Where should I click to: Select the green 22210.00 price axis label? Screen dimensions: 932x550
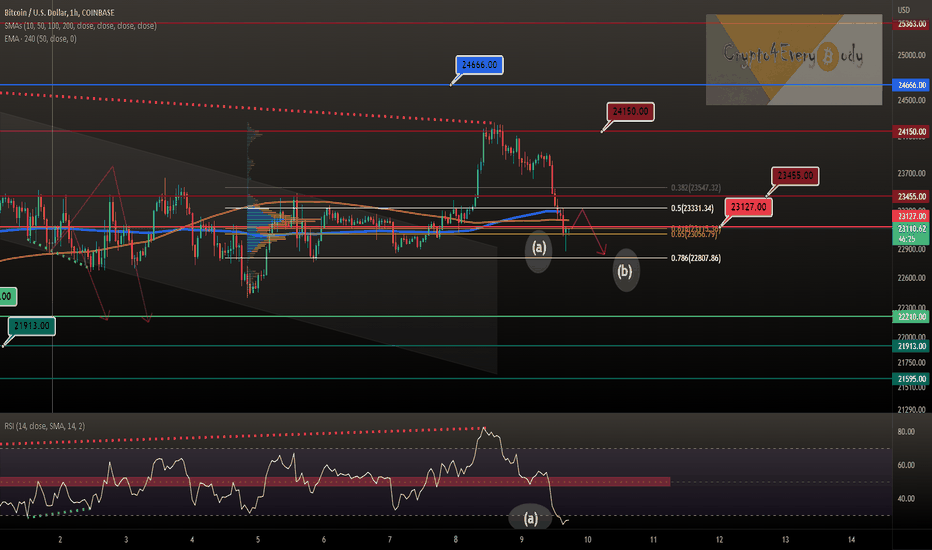tap(912, 316)
